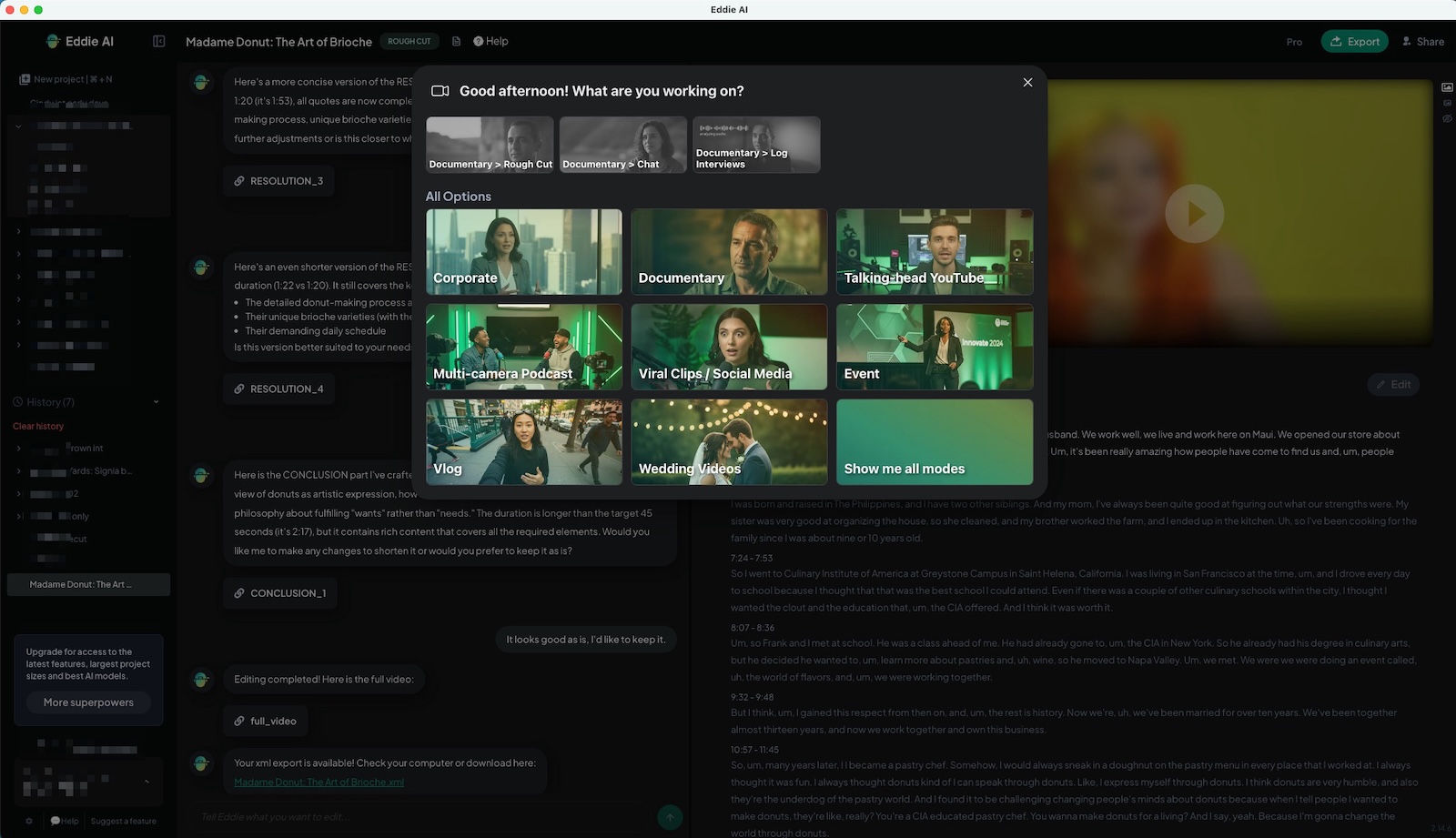The height and width of the screenshot is (838, 1456).
Task: Expand the history item ending 'rown int'
Action: (x=18, y=449)
